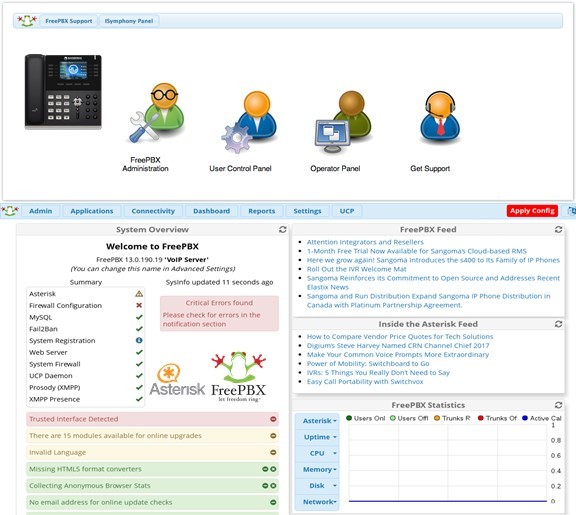The height and width of the screenshot is (515, 576).
Task: Click the Sangoma desk phone image
Action: click(63, 91)
